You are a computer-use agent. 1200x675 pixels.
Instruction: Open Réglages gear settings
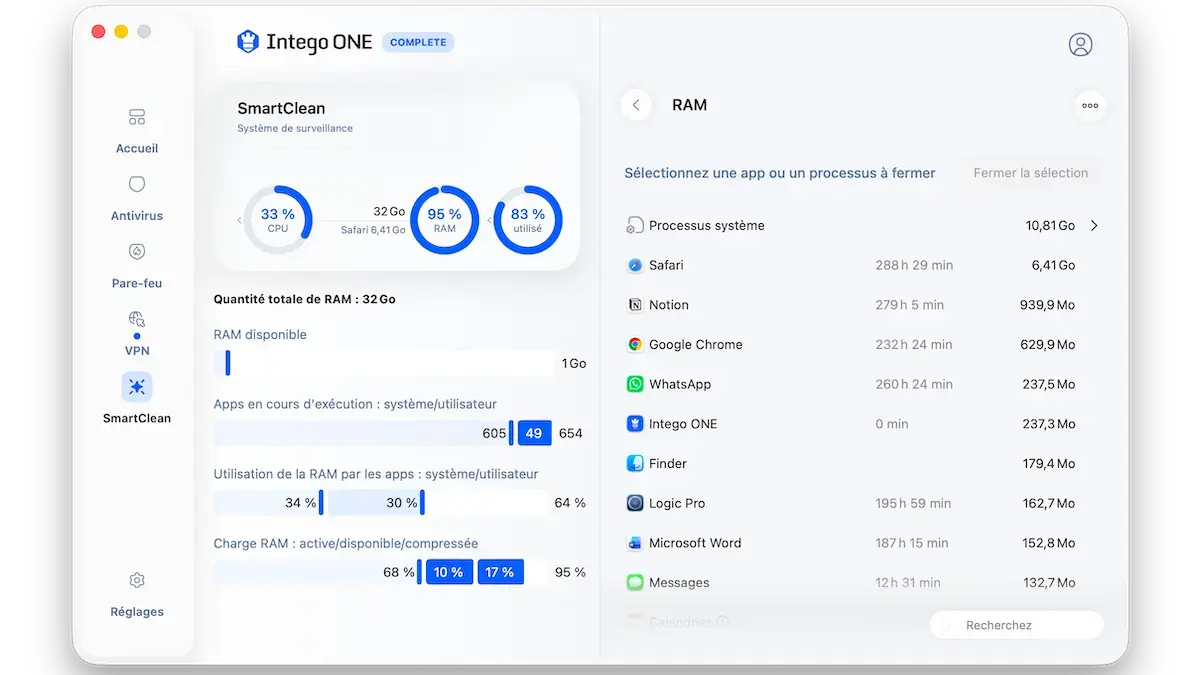137,594
